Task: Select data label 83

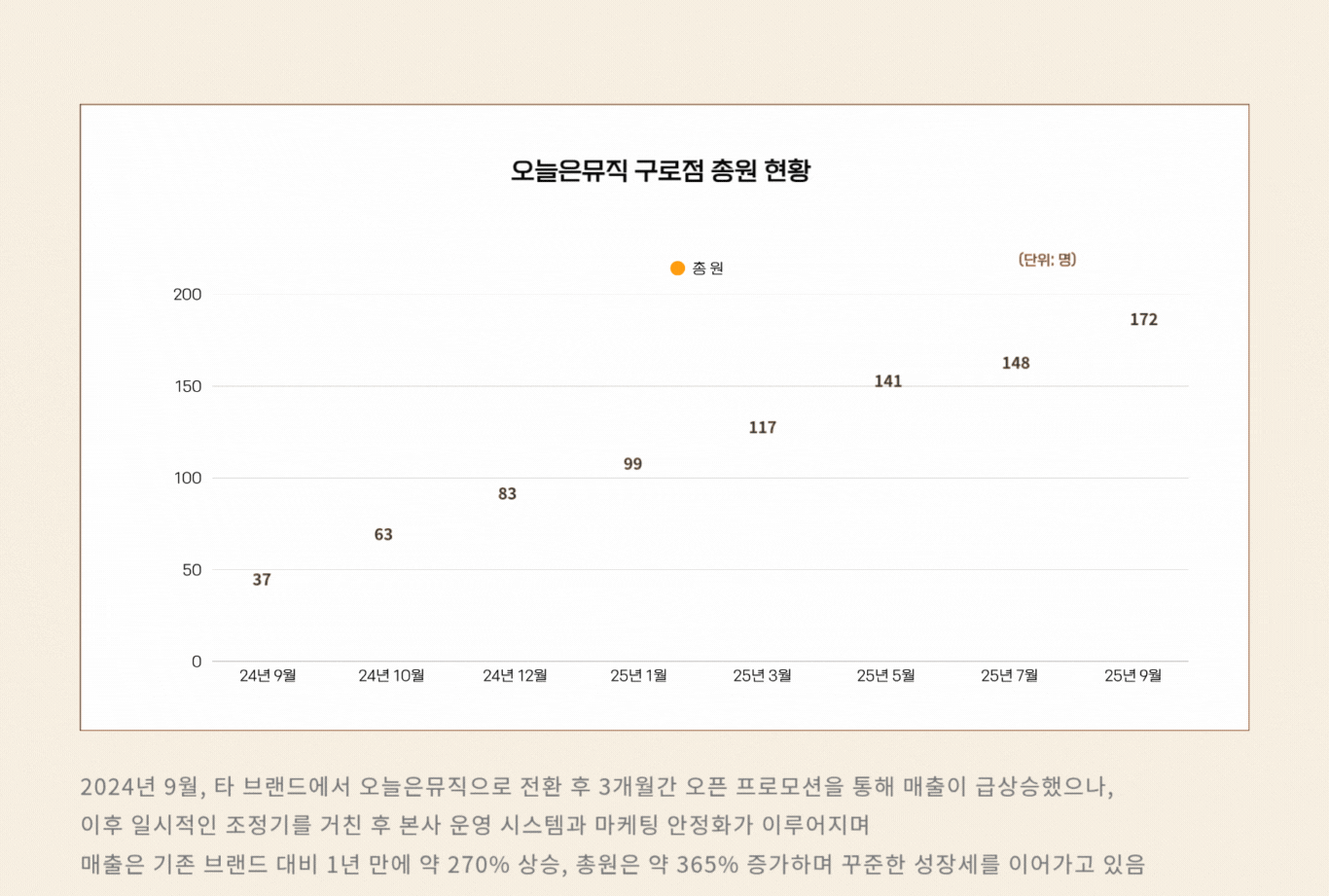Action: click(x=507, y=494)
